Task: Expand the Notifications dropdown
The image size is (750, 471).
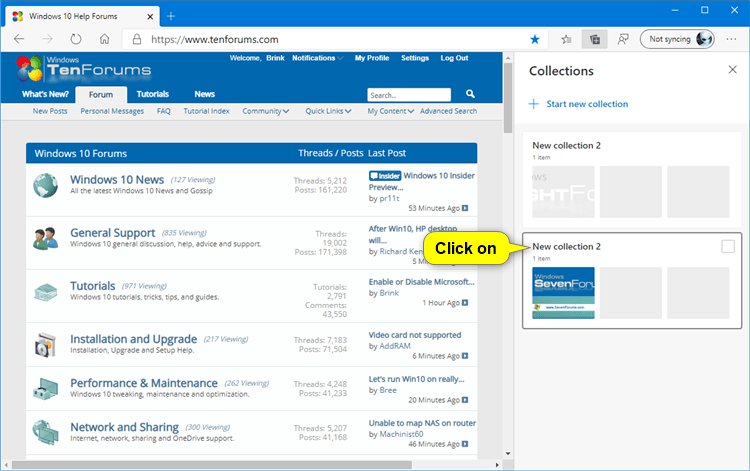Action: coord(317,58)
